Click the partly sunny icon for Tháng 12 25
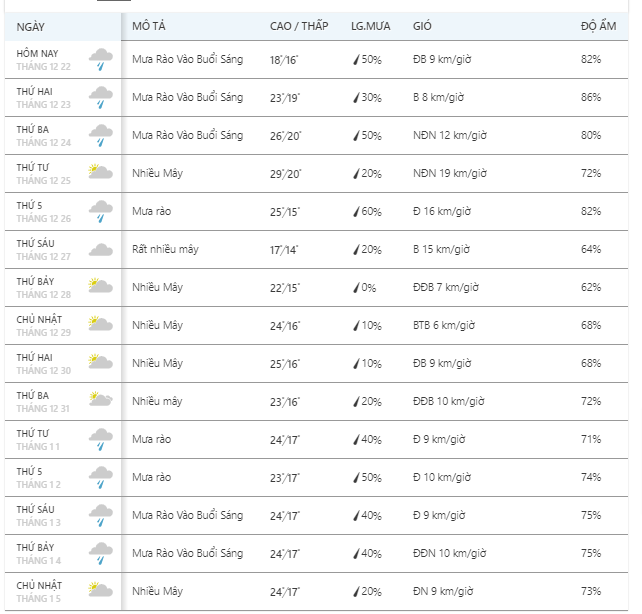Screen dimensions: 642x614 coord(100,173)
